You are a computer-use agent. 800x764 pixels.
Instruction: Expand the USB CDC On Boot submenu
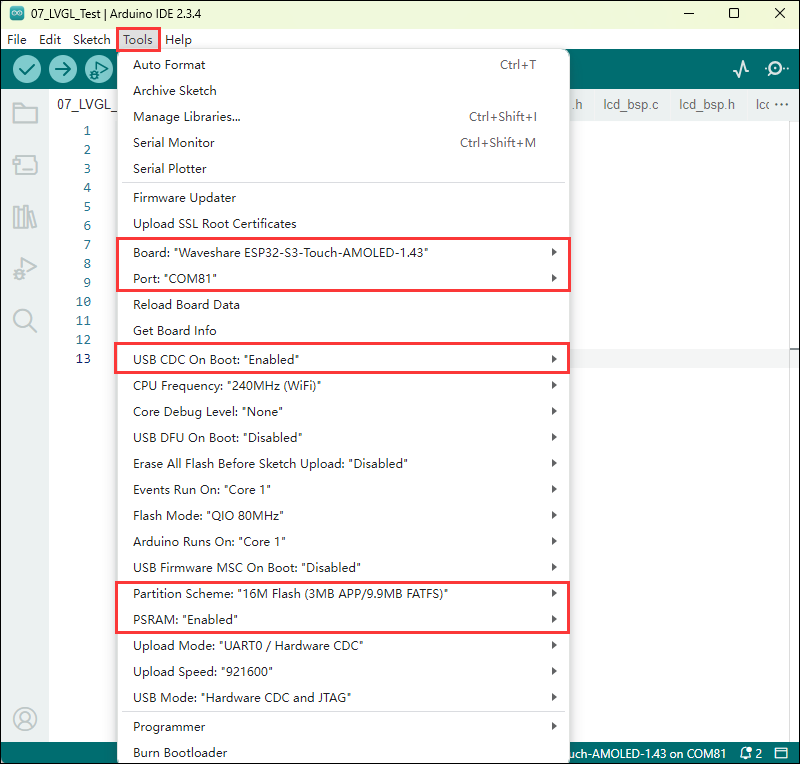tap(343, 358)
